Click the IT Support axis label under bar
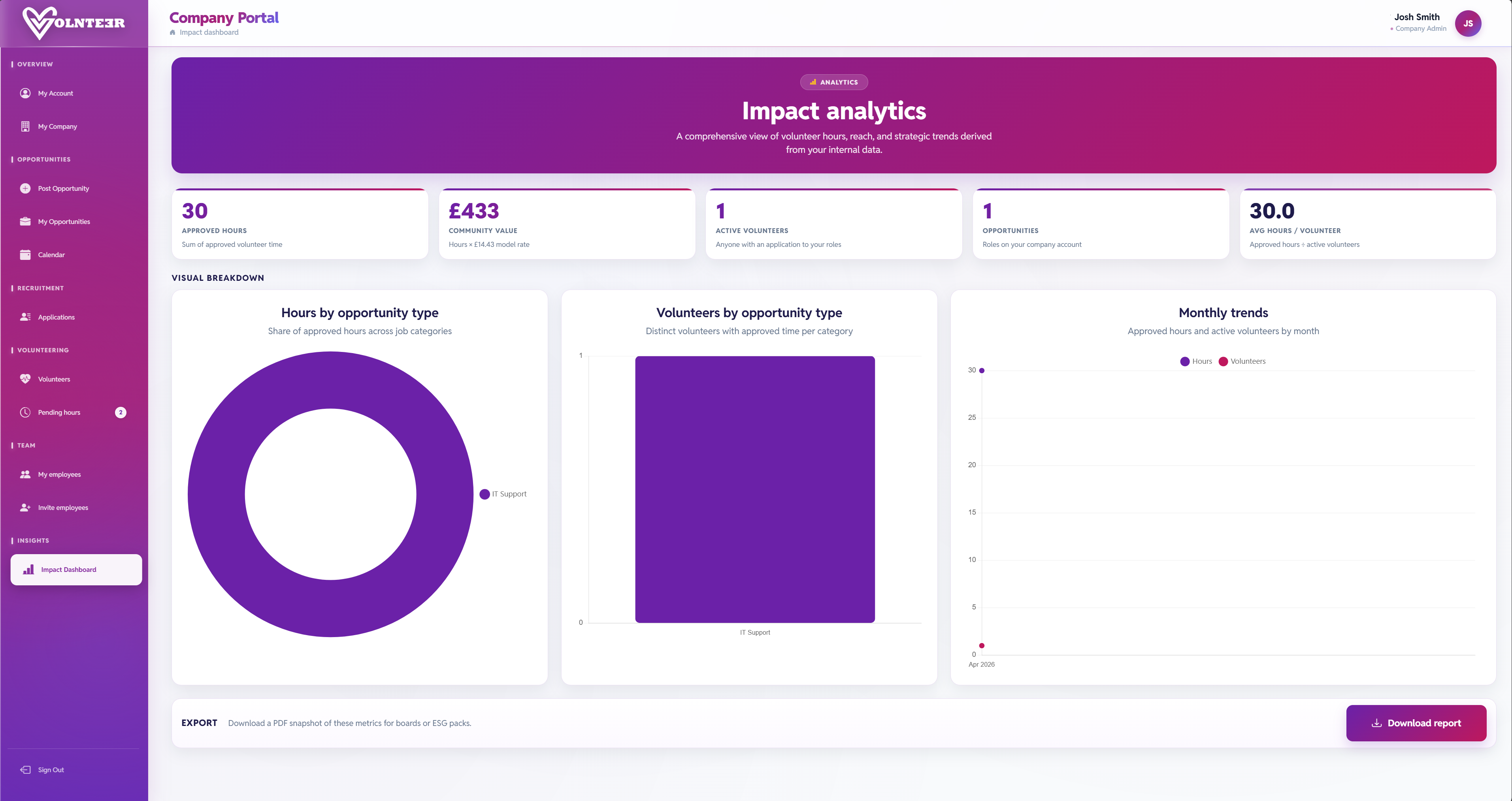Screen dimensions: 1512x801 tap(755, 632)
